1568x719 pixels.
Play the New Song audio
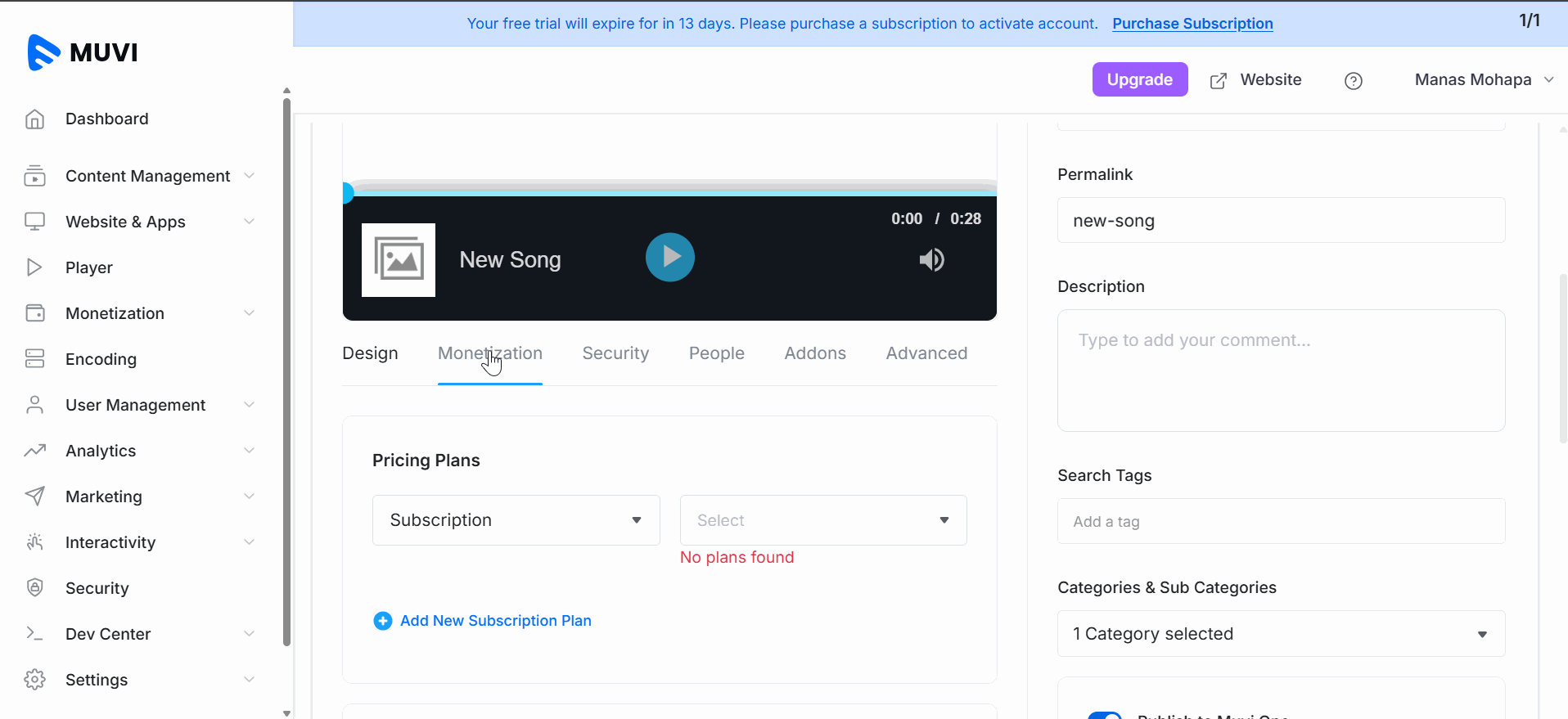(x=669, y=258)
